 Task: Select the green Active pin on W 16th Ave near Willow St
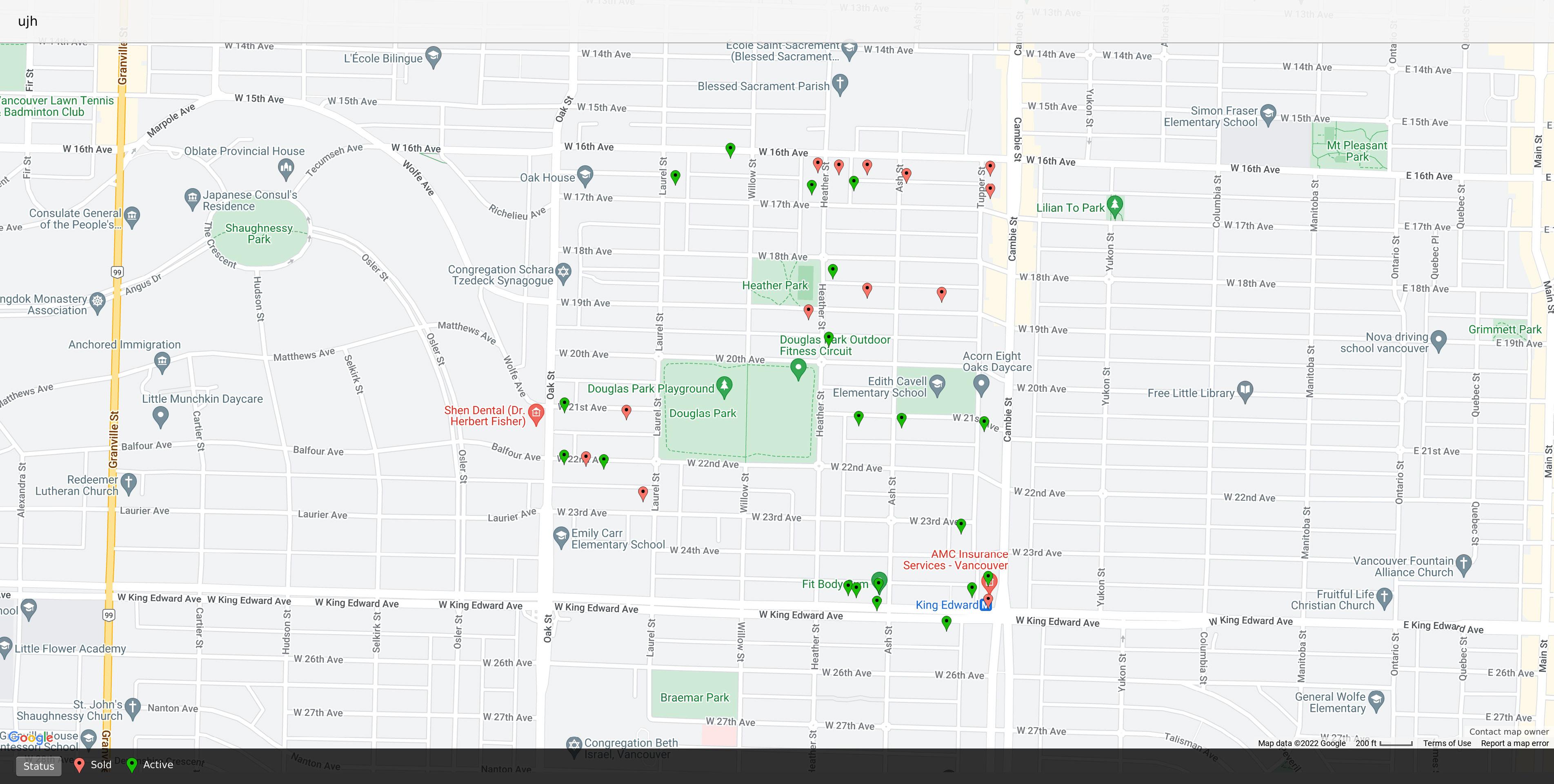[730, 149]
